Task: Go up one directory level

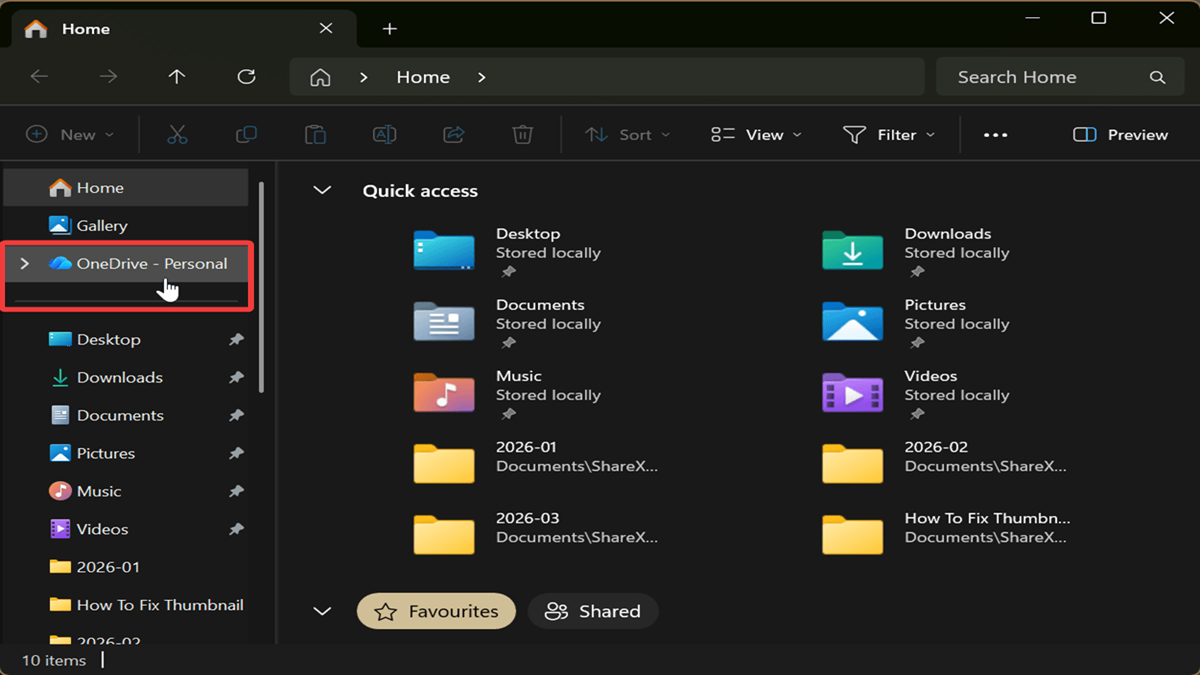Action: (x=177, y=77)
